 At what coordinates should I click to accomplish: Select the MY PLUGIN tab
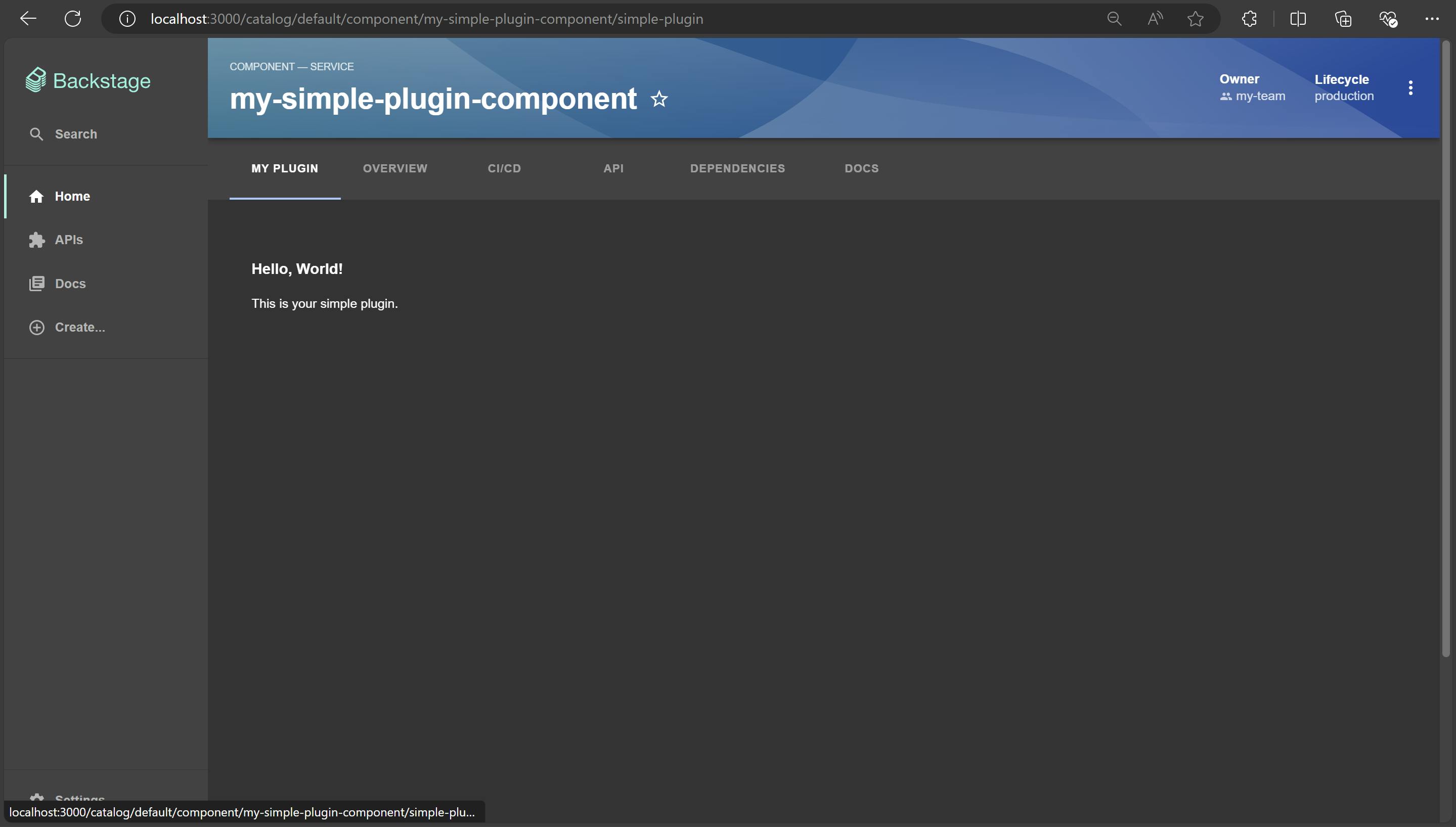coord(285,169)
